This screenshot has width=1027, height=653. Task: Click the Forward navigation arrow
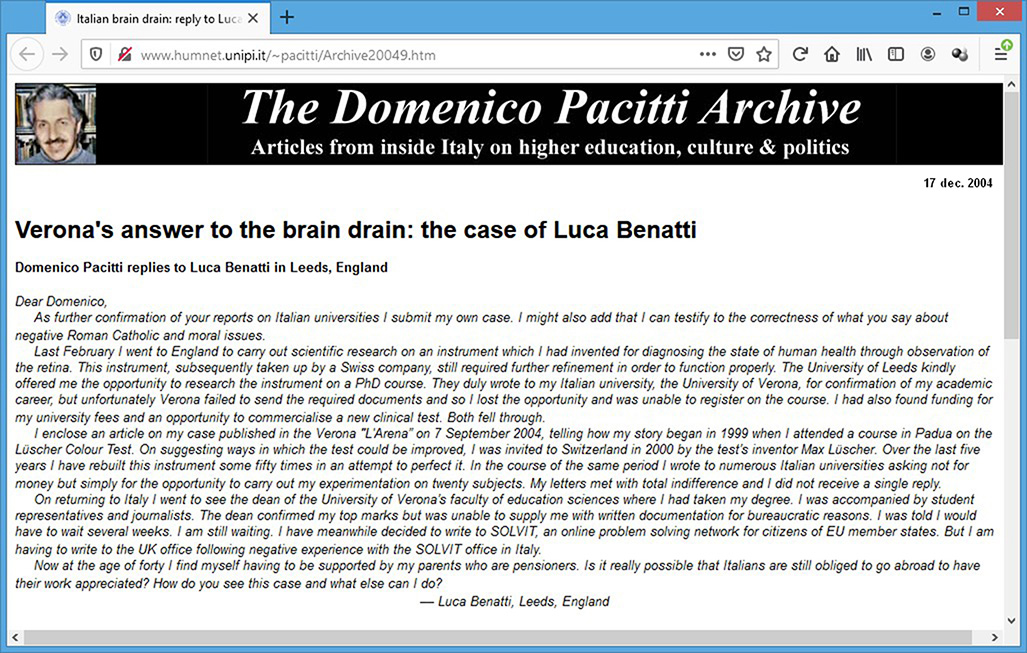point(60,55)
